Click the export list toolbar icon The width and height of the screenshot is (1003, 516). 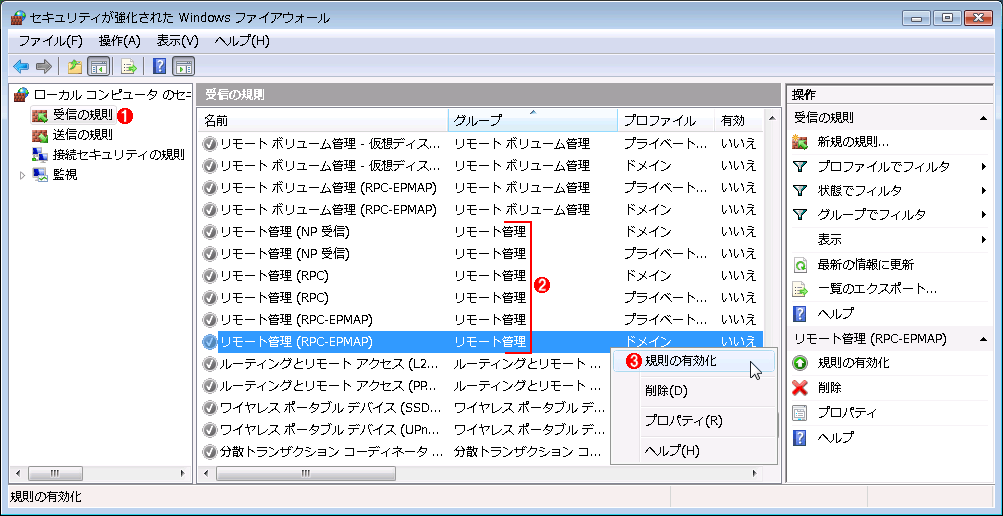tap(129, 66)
